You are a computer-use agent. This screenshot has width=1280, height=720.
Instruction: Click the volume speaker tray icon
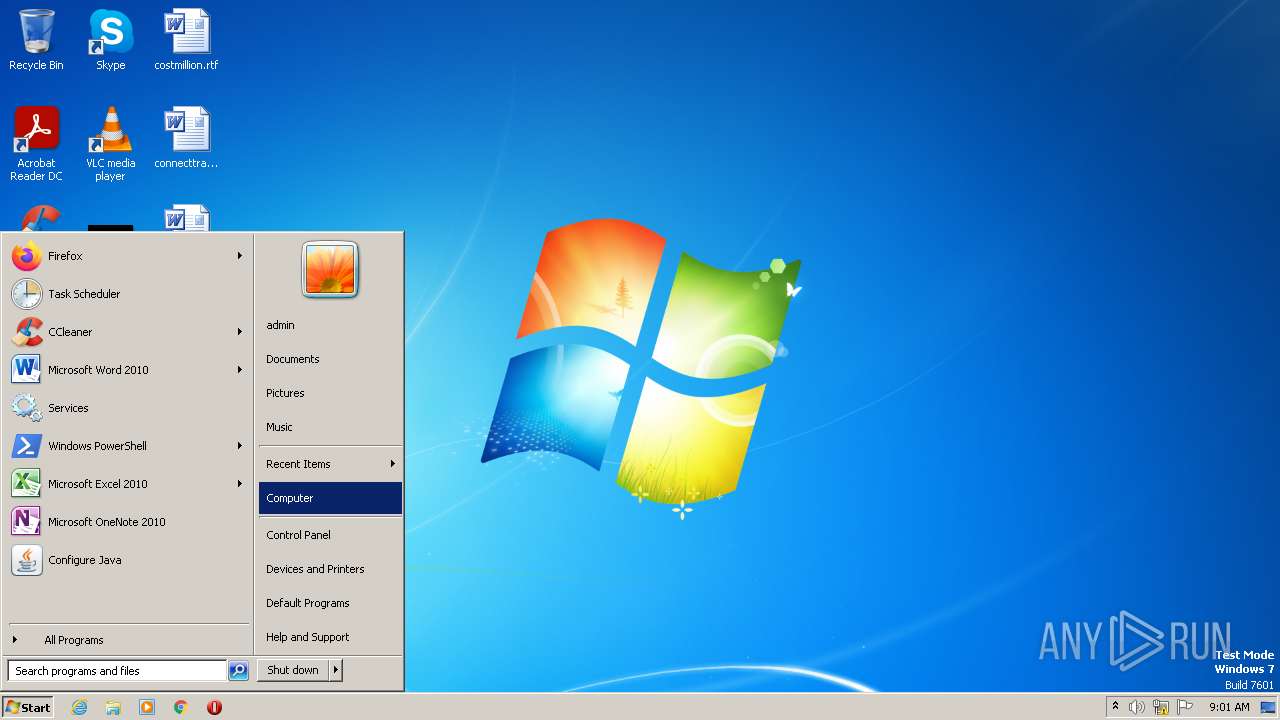(1137, 707)
